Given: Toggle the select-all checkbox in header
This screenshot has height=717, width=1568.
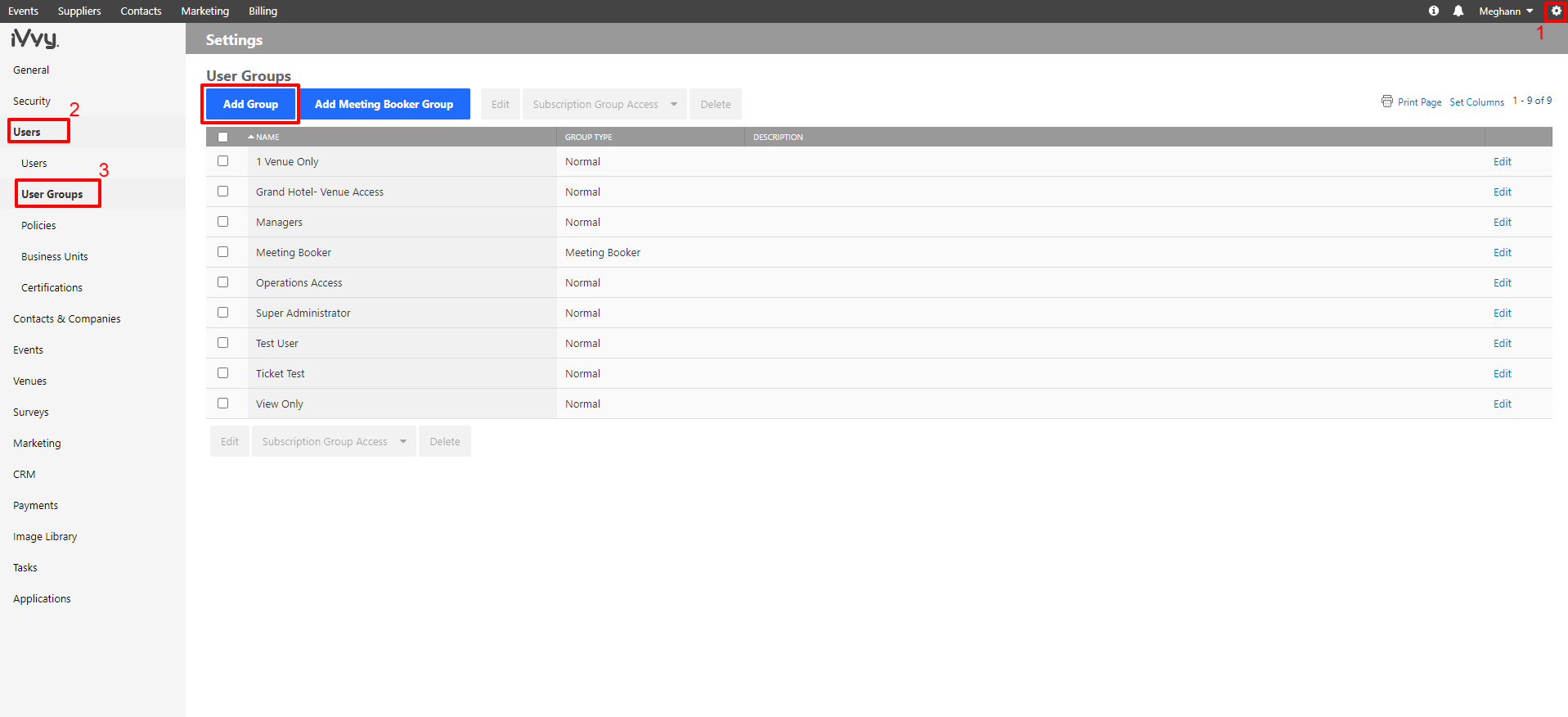Looking at the screenshot, I should (222, 137).
